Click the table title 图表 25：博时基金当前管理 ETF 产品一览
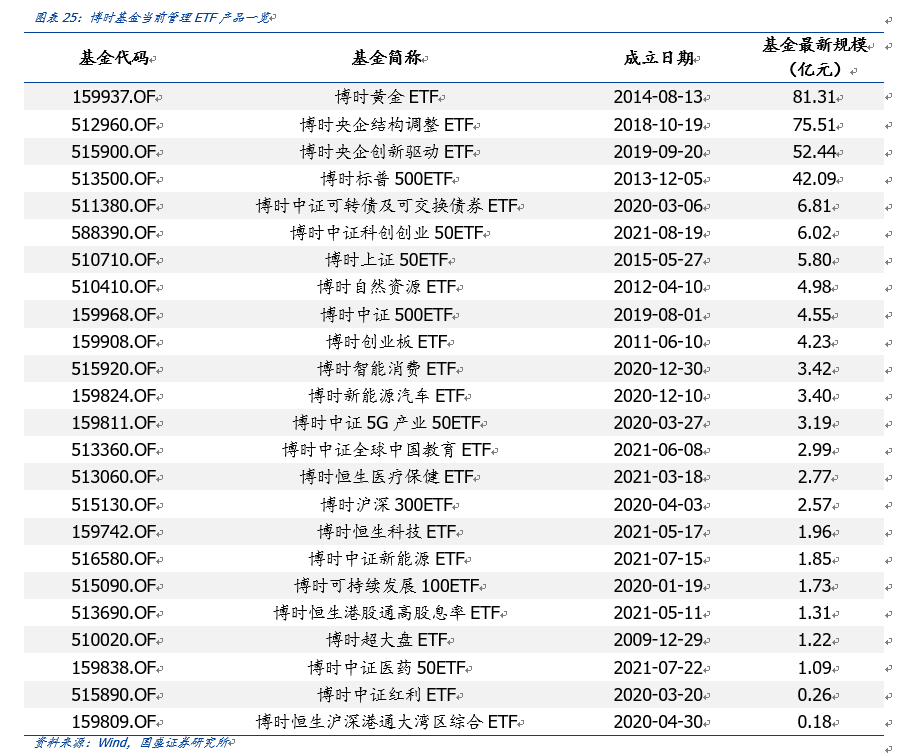Viewport: 906px width, 756px height. (153, 17)
